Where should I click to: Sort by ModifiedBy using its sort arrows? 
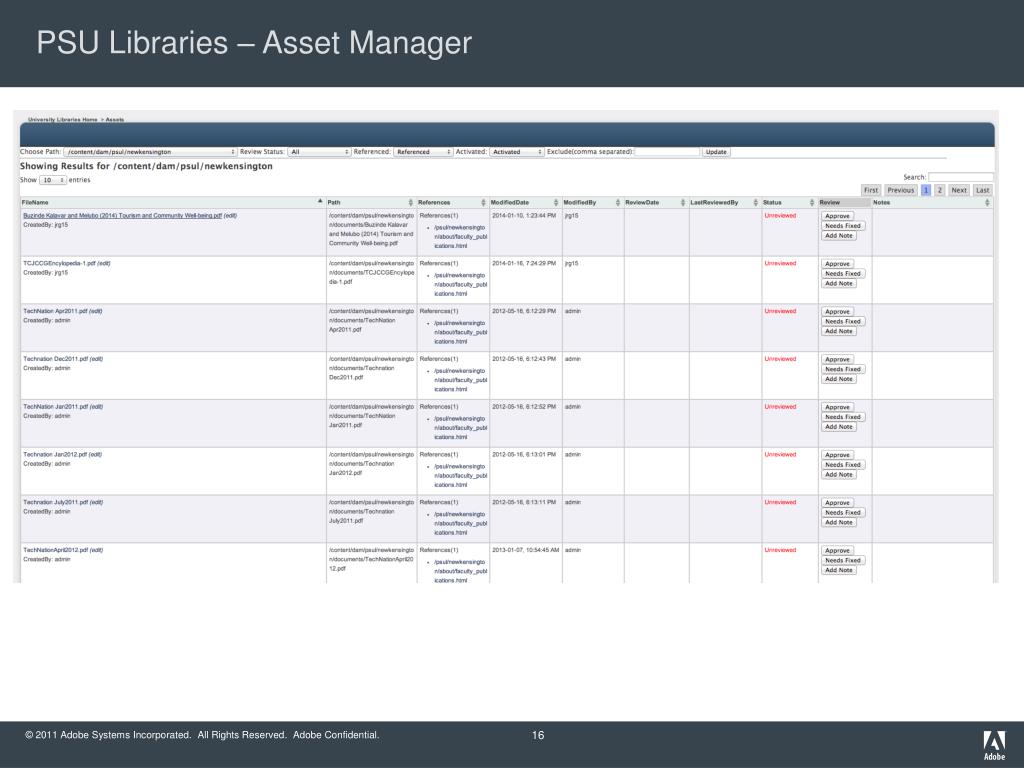click(x=618, y=202)
